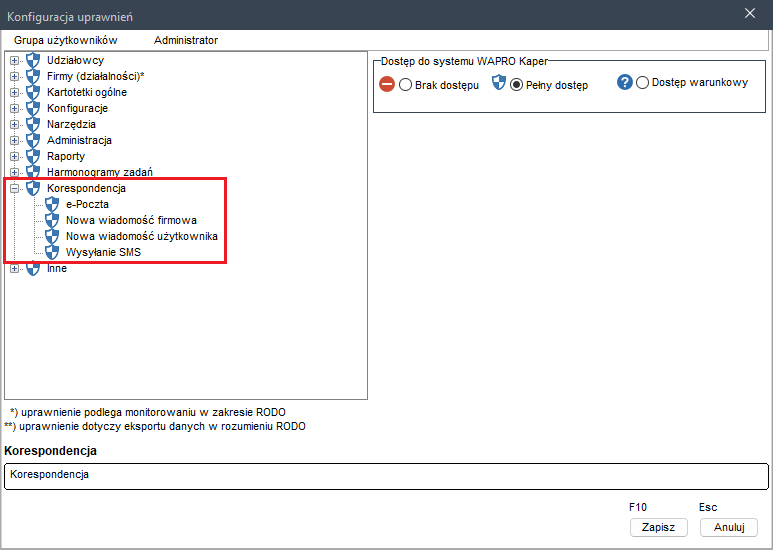Click the shield icon next to e-Poczta

point(53,204)
